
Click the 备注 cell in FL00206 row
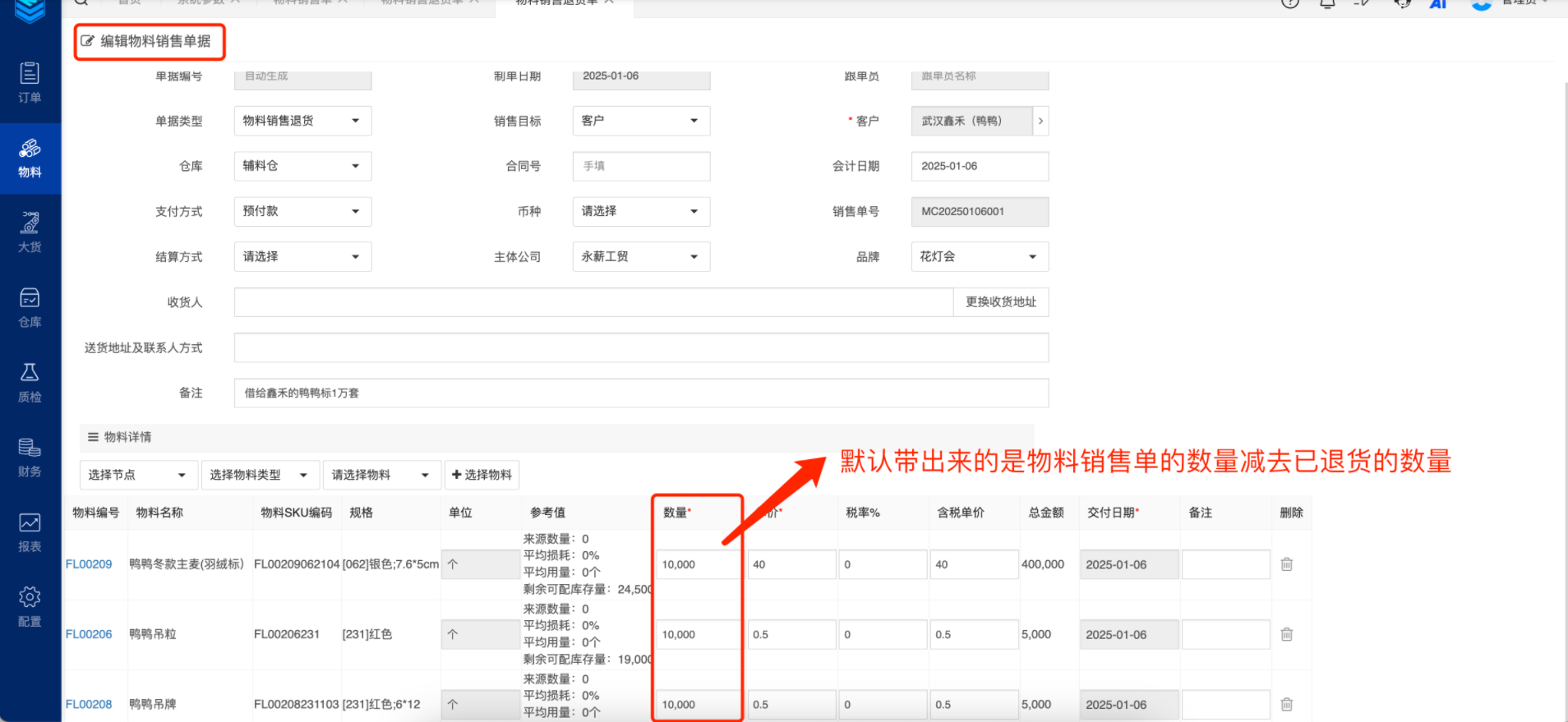[1225, 634]
